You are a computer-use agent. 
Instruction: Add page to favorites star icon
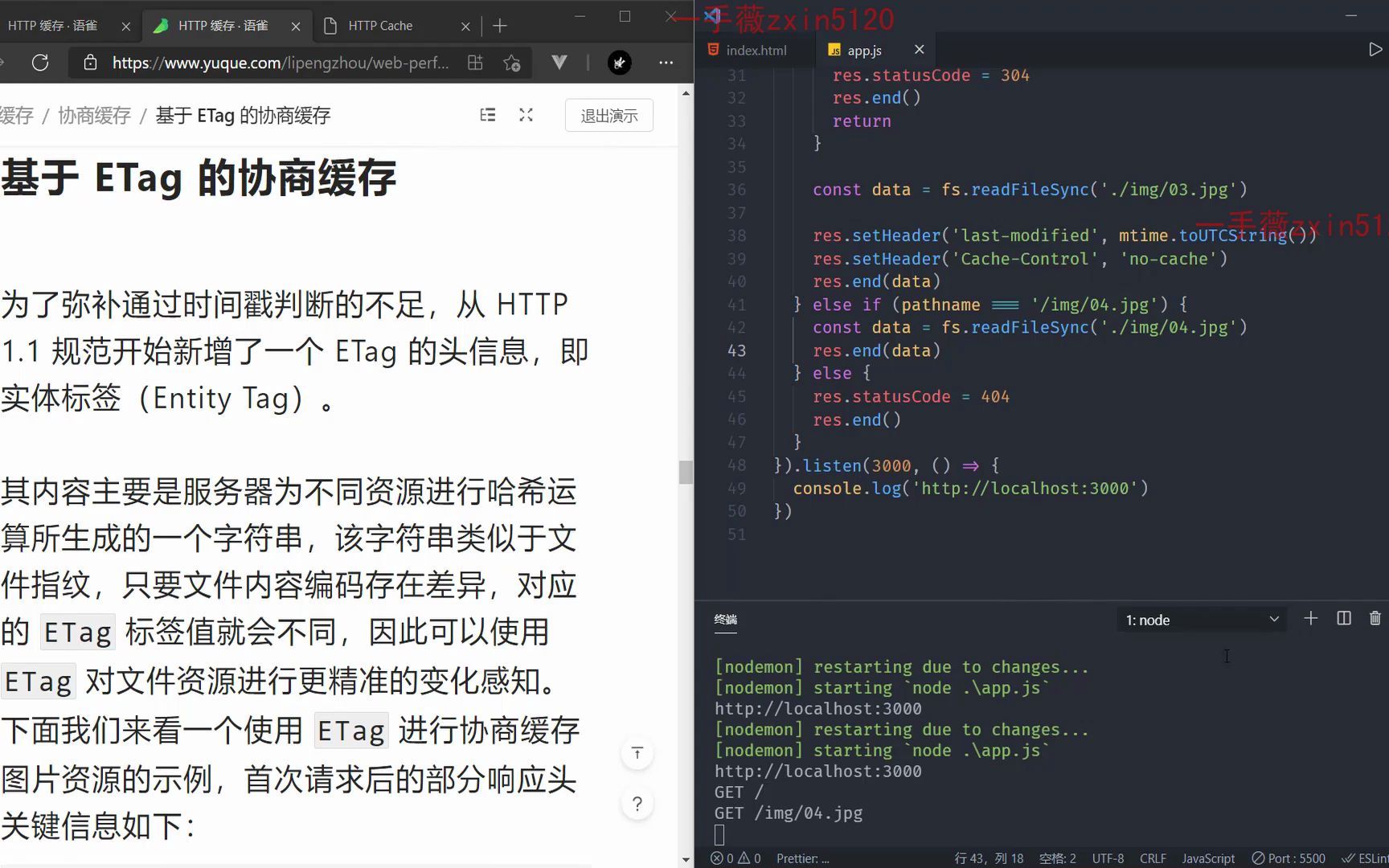(x=512, y=63)
